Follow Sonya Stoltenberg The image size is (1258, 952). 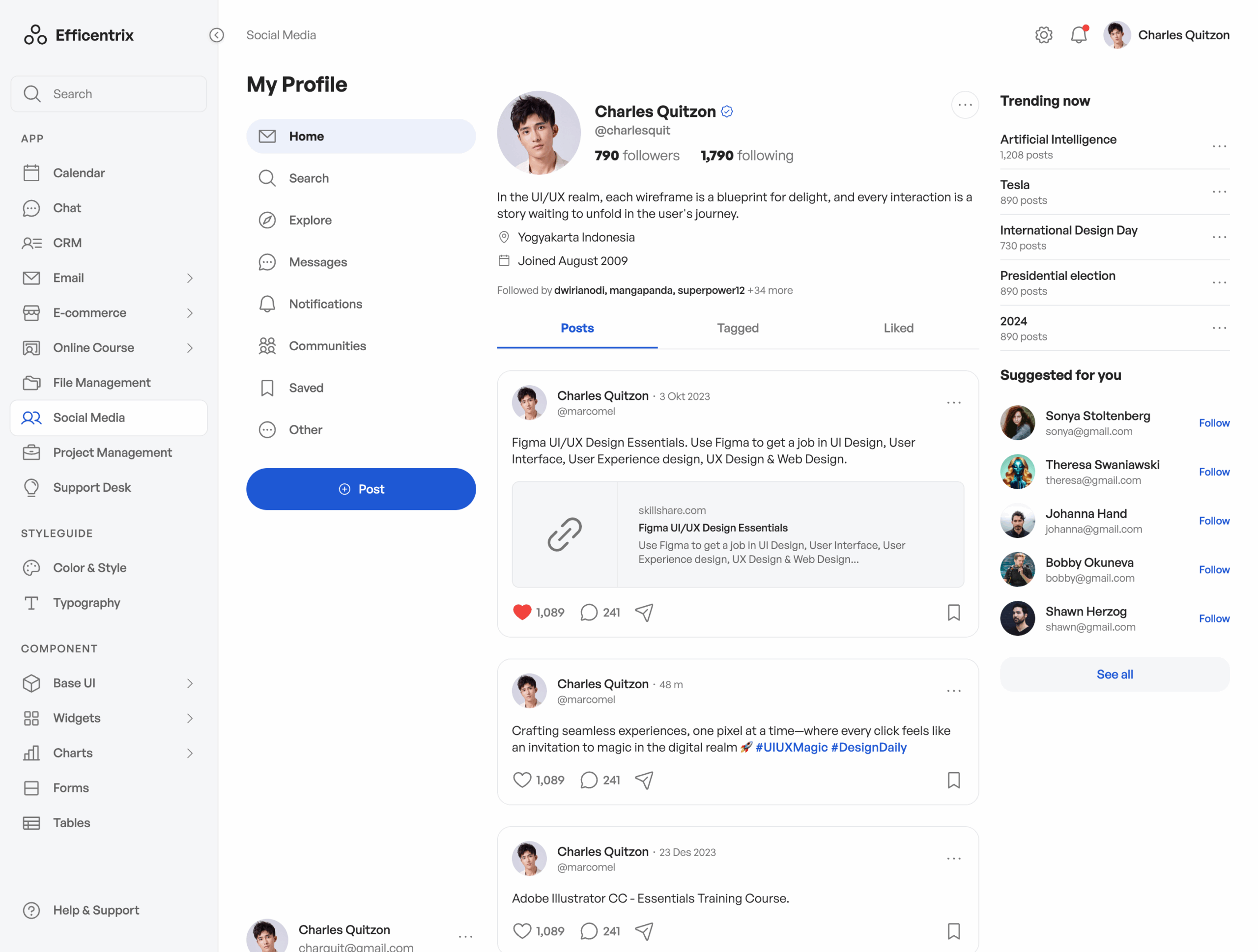coord(1214,422)
